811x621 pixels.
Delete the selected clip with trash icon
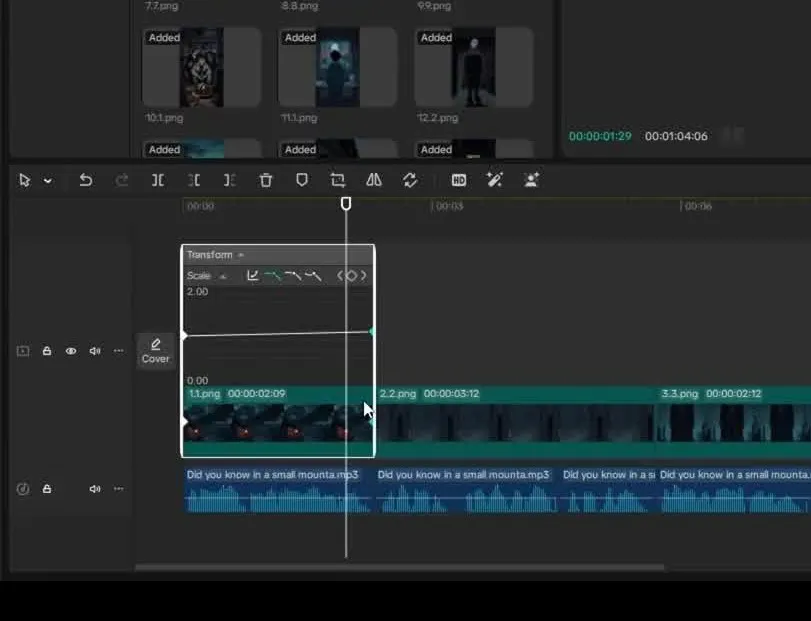[266, 180]
